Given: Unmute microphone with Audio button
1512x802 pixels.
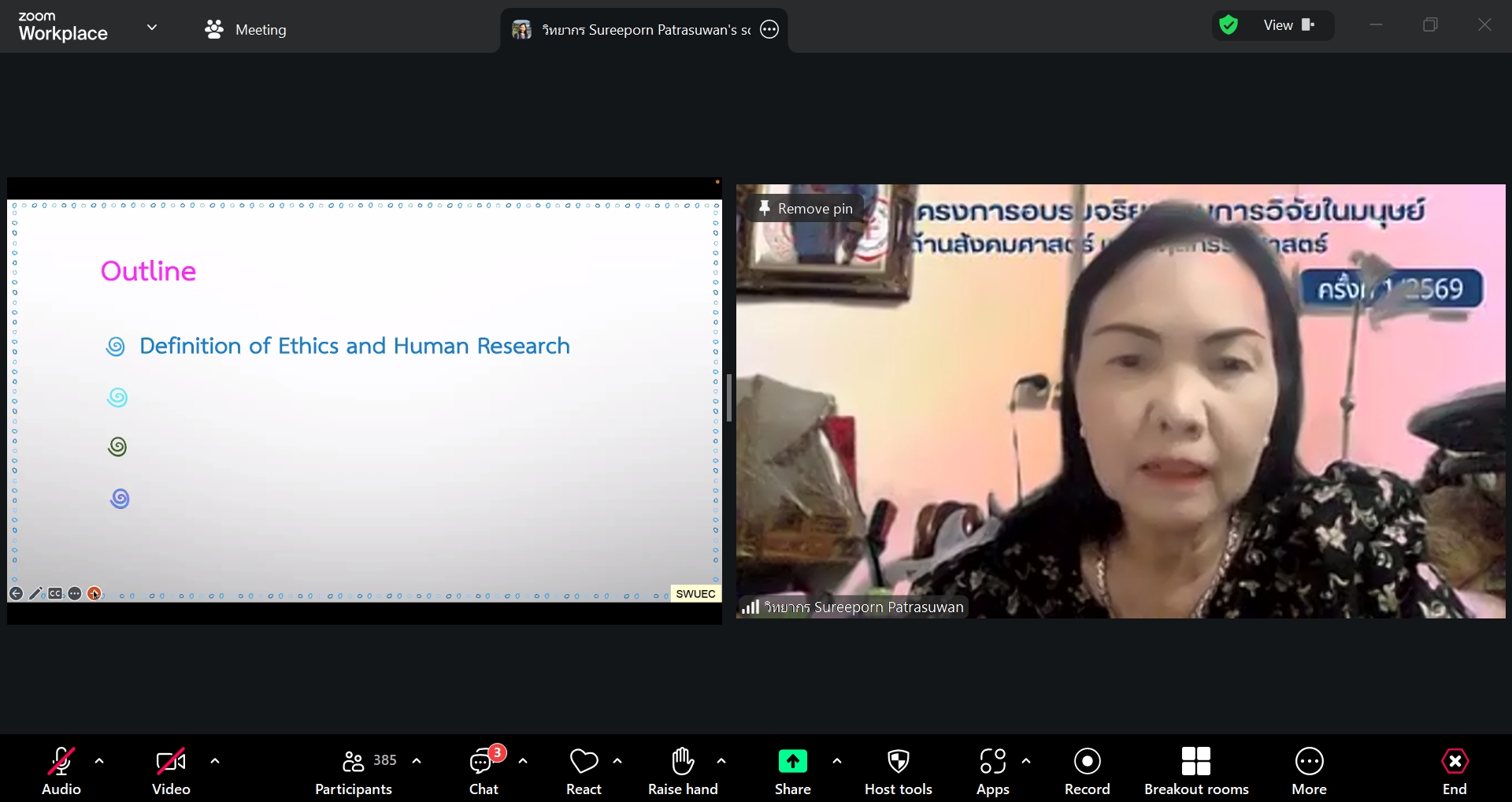Looking at the screenshot, I should point(61,771).
